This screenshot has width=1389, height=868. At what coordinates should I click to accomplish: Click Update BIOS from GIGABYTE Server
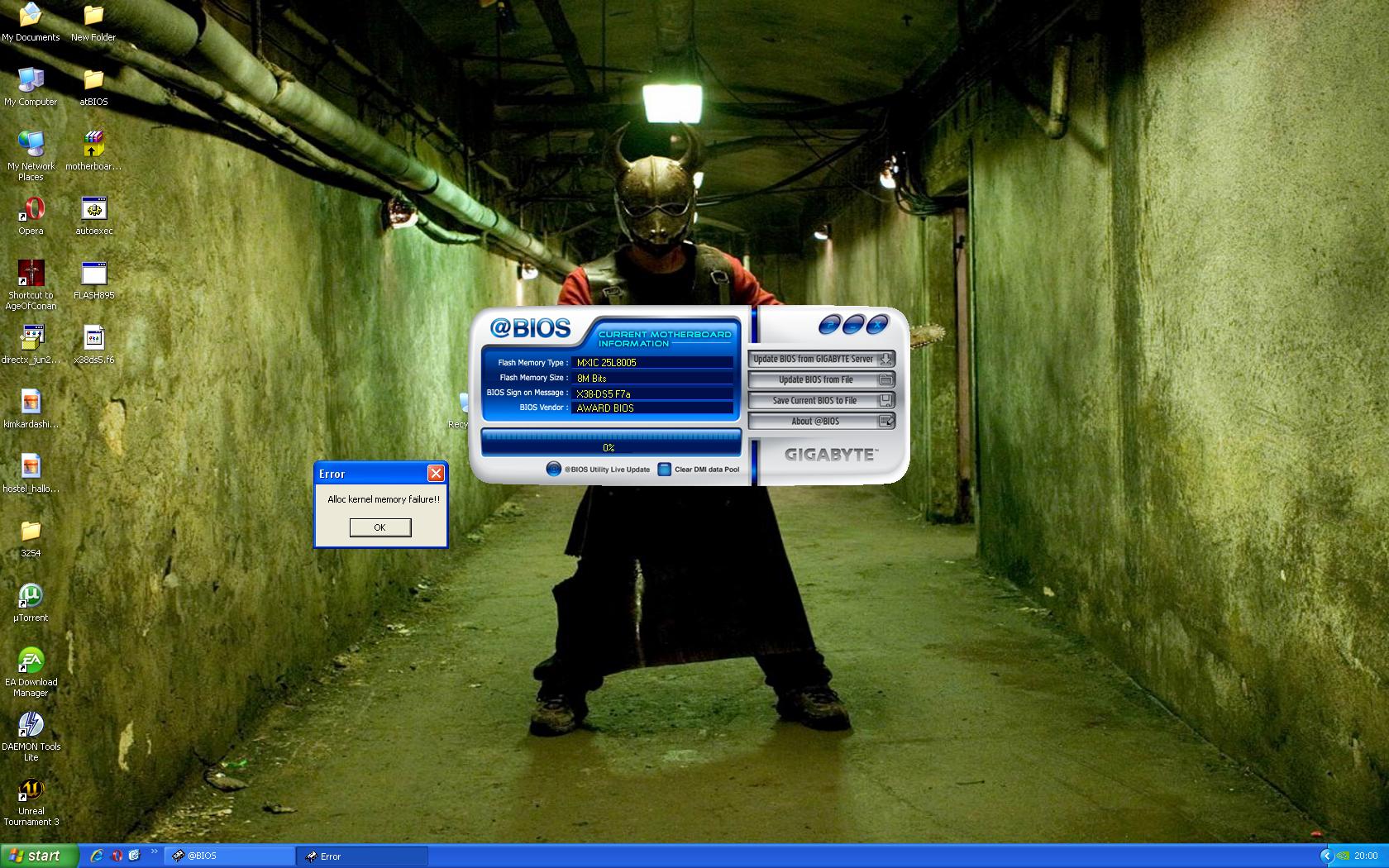[821, 359]
